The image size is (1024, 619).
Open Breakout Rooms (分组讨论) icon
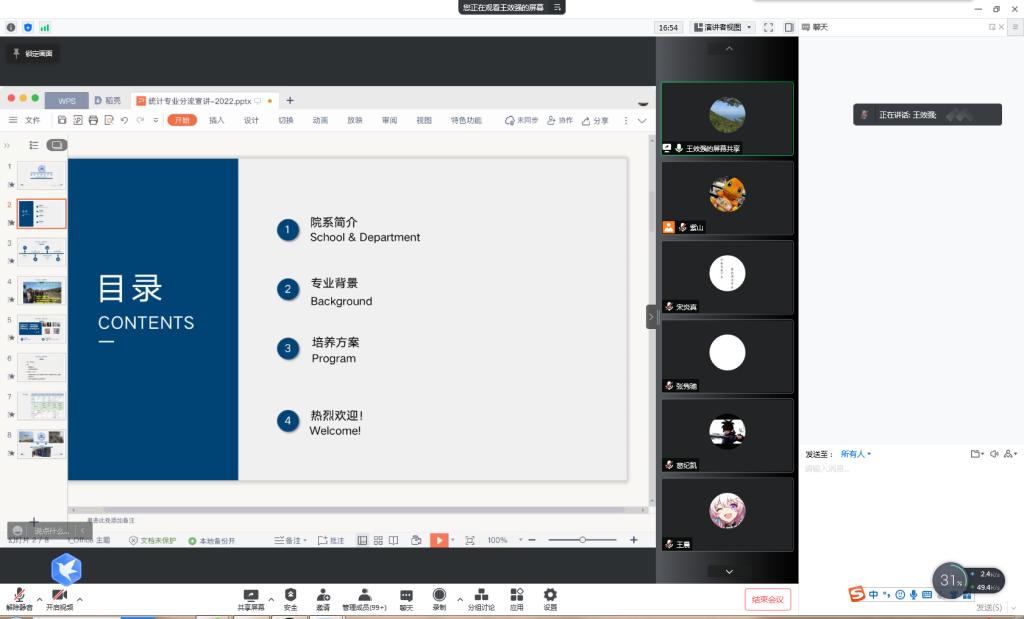tap(481, 597)
